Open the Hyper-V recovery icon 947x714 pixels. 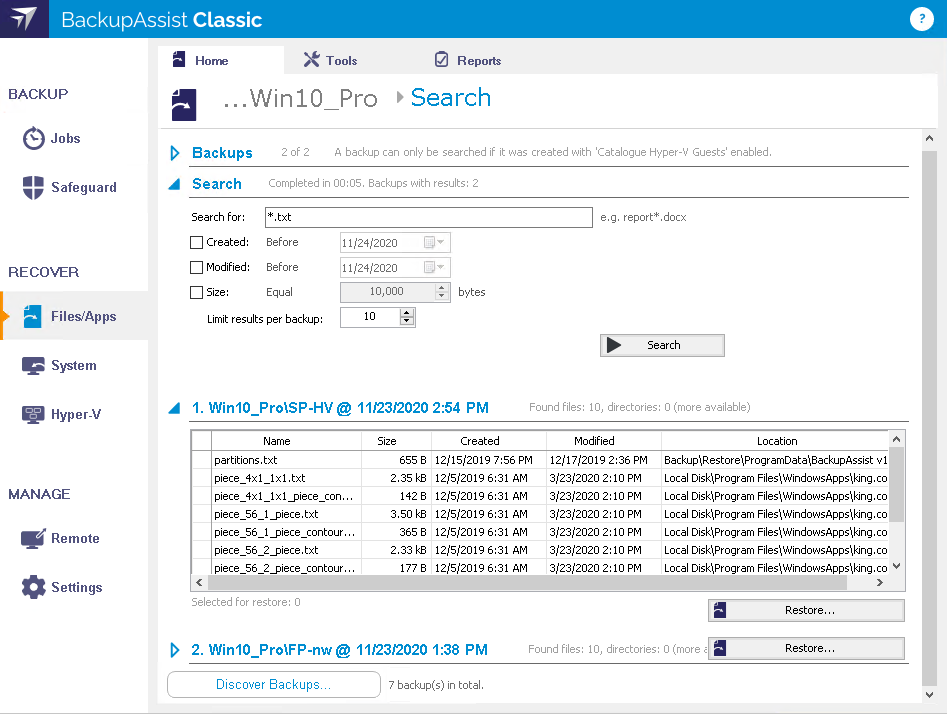34,415
